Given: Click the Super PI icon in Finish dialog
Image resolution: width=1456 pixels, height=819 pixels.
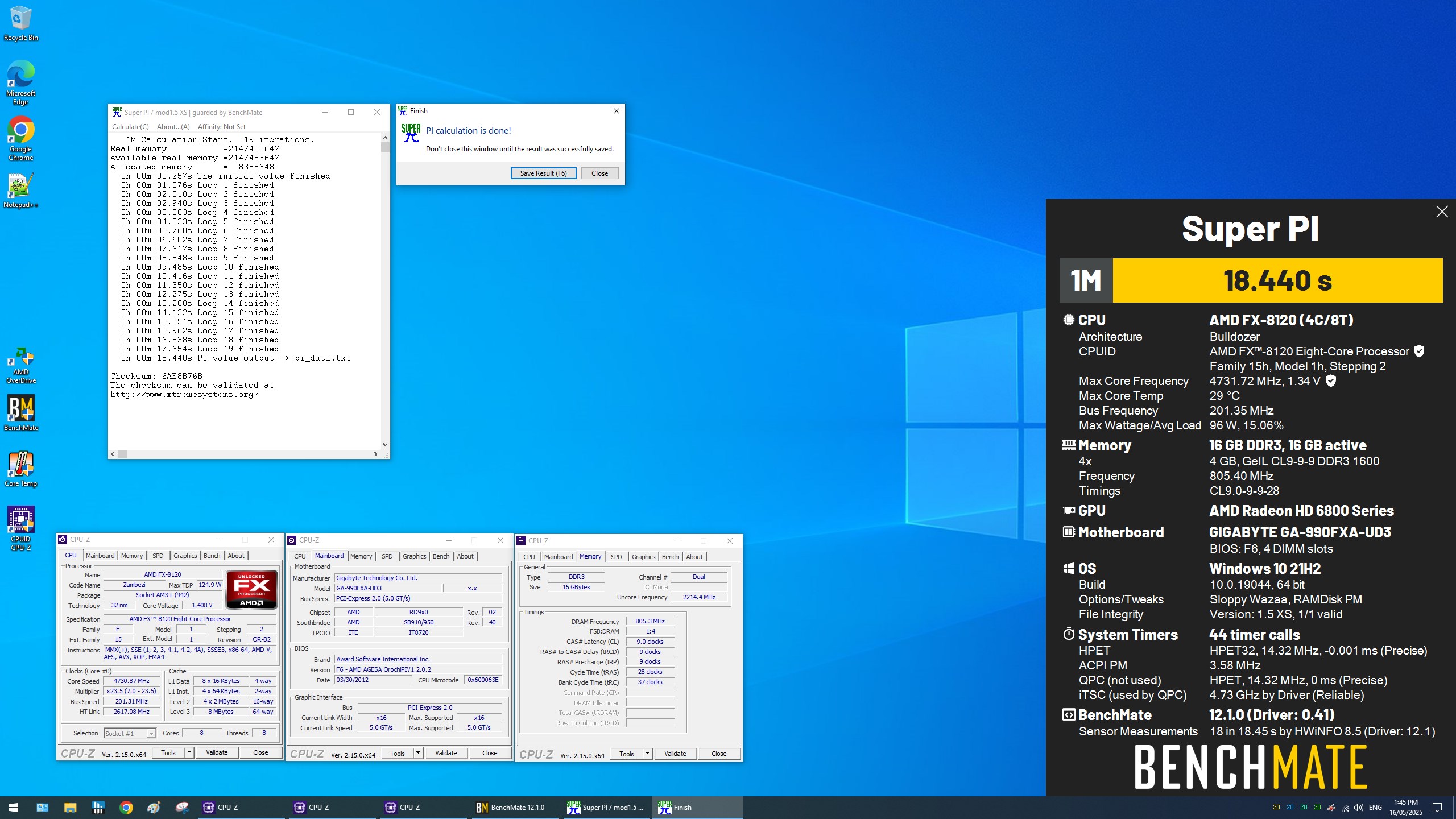Looking at the screenshot, I should [411, 133].
